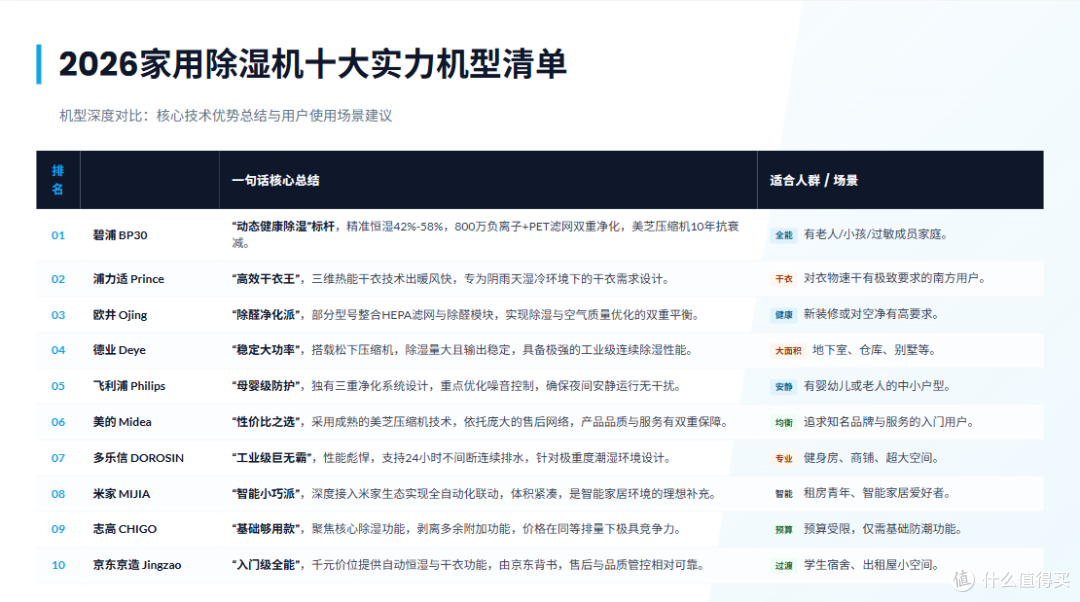The width and height of the screenshot is (1080, 602).
Task: Click the 飞利浦 Philips model name
Action: [129, 386]
